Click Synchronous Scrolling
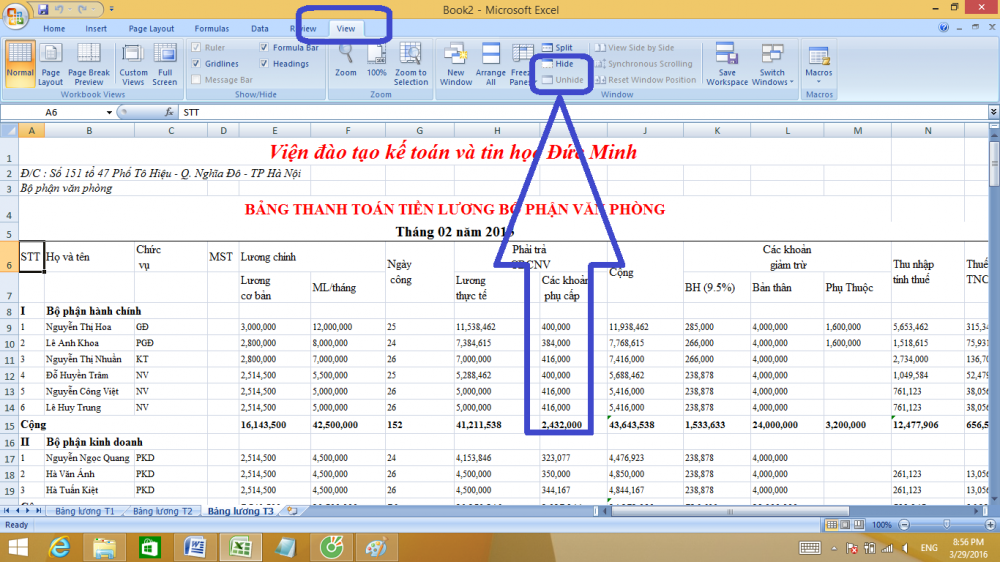1000x562 pixels. pyautogui.click(x=643, y=64)
